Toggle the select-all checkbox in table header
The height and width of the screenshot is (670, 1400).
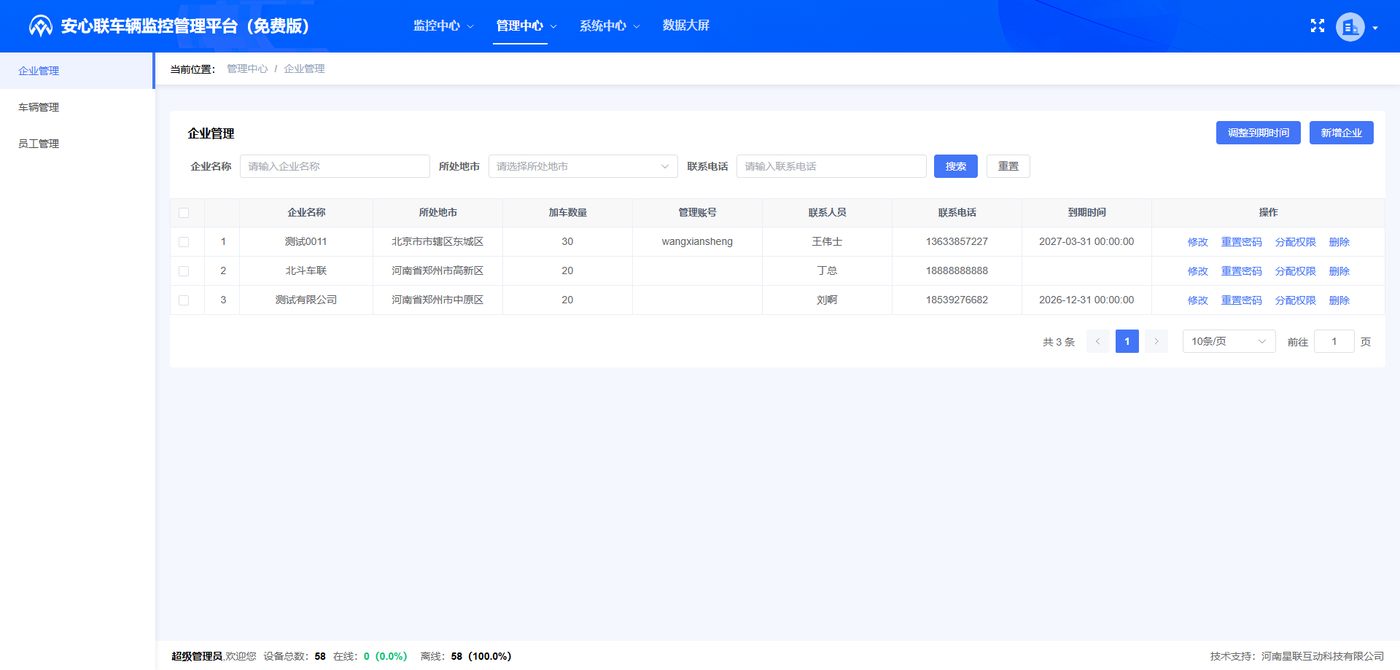[x=183, y=212]
